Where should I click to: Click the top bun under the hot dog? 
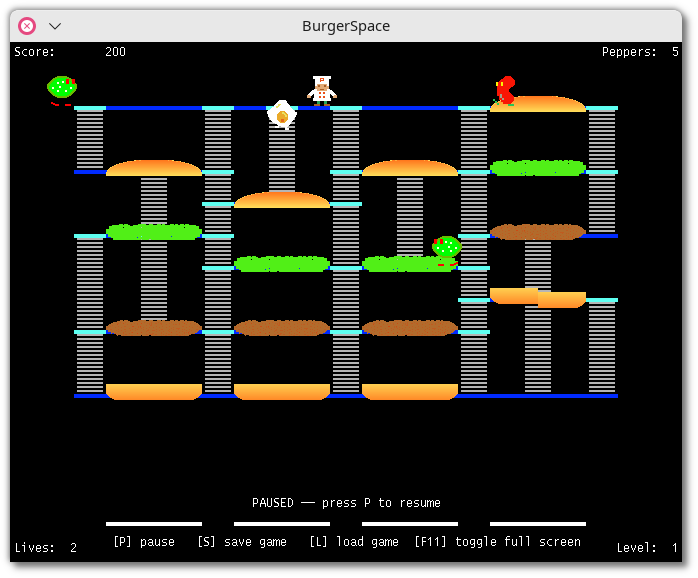538,104
